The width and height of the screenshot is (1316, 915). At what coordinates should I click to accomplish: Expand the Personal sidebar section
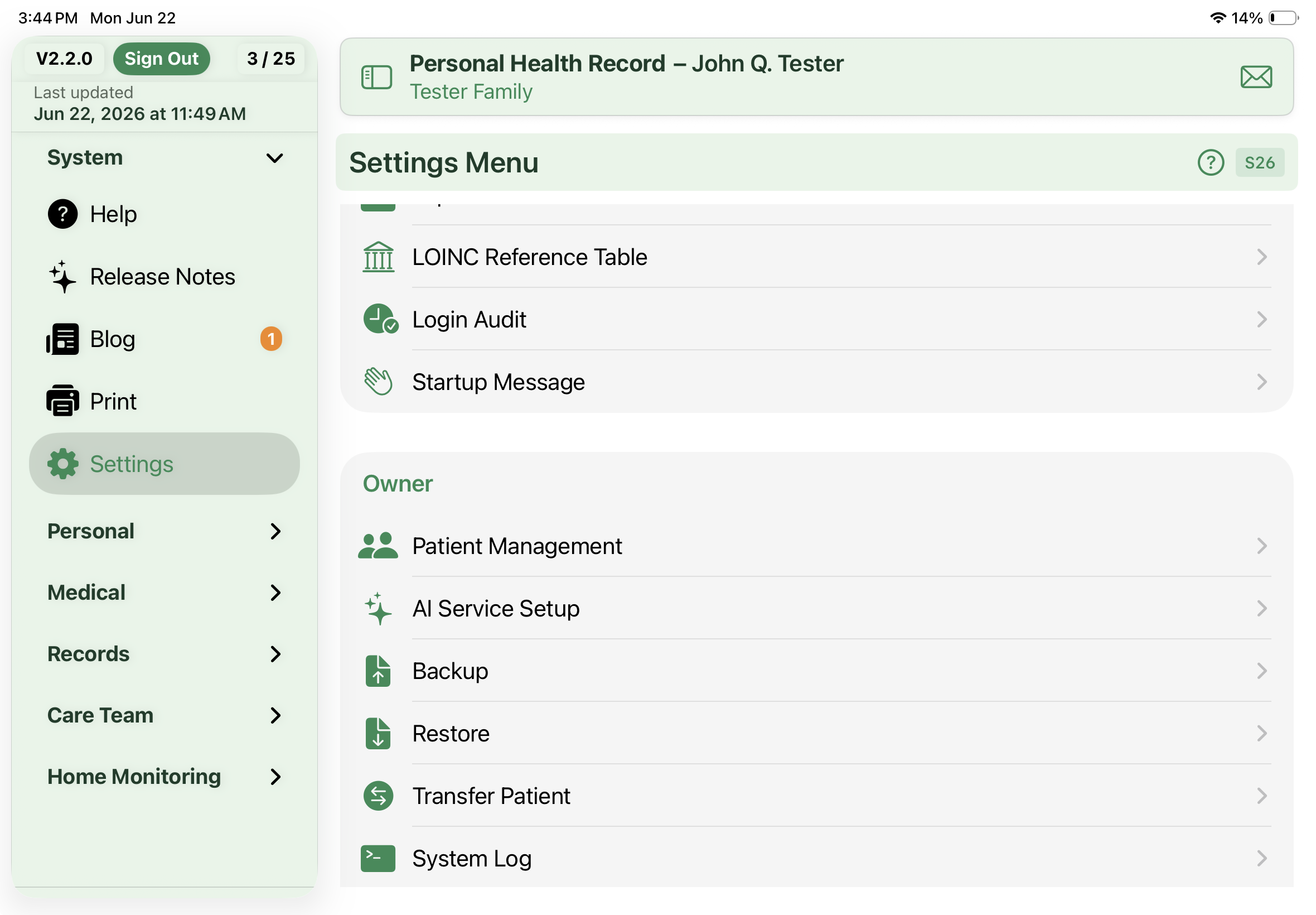click(x=164, y=531)
